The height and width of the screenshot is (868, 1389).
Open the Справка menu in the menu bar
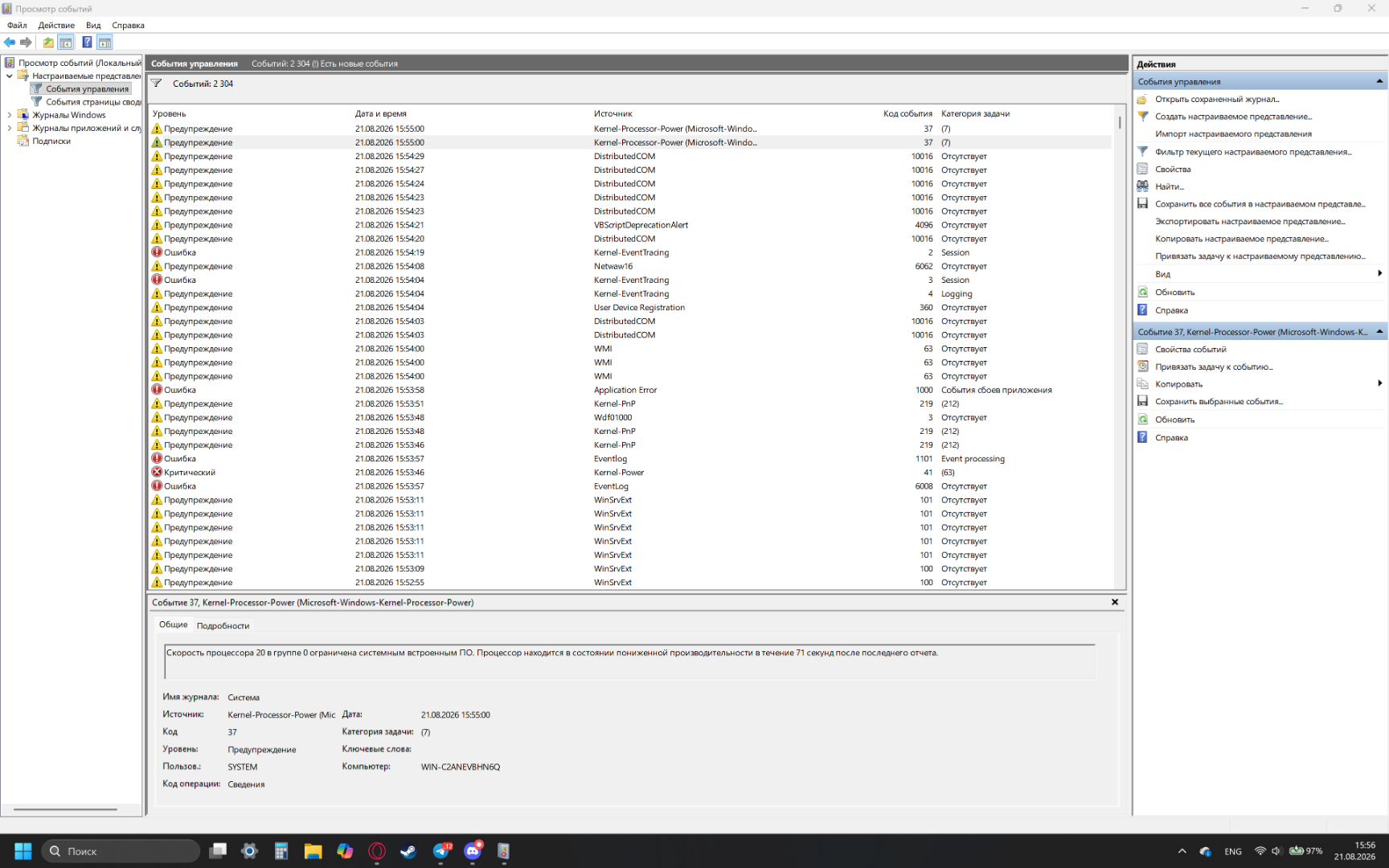pyautogui.click(x=128, y=25)
